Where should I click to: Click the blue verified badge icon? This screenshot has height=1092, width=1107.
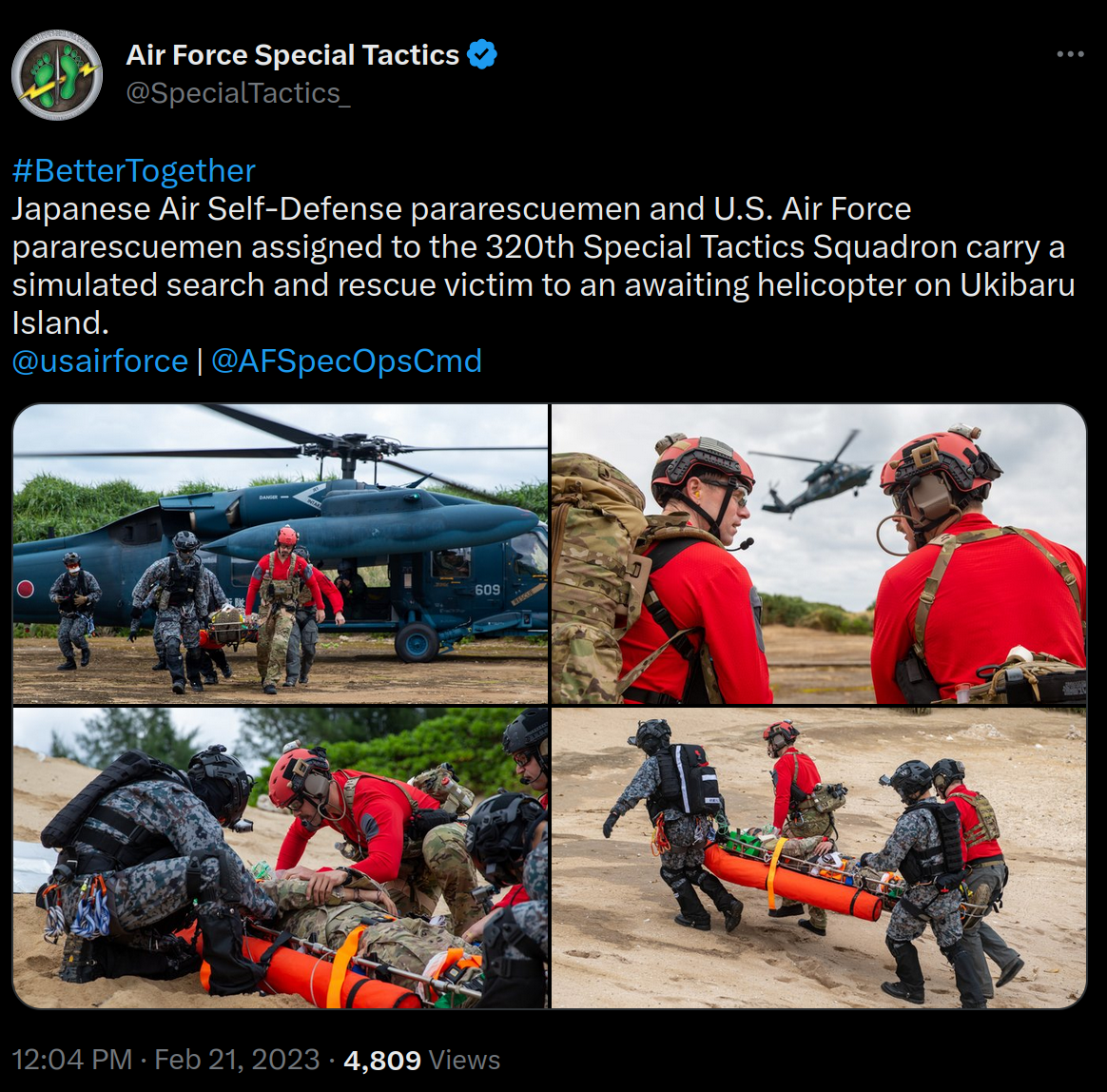pyautogui.click(x=482, y=54)
